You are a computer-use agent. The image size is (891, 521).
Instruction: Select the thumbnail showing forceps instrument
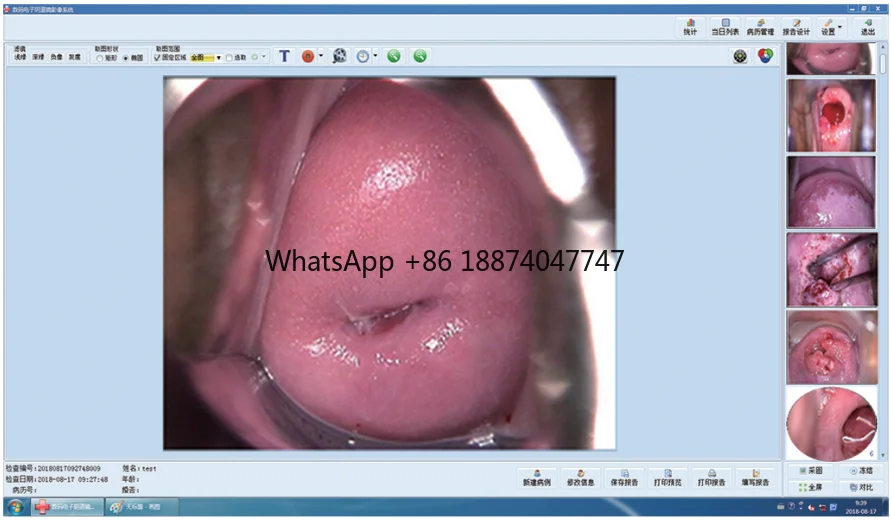[831, 269]
